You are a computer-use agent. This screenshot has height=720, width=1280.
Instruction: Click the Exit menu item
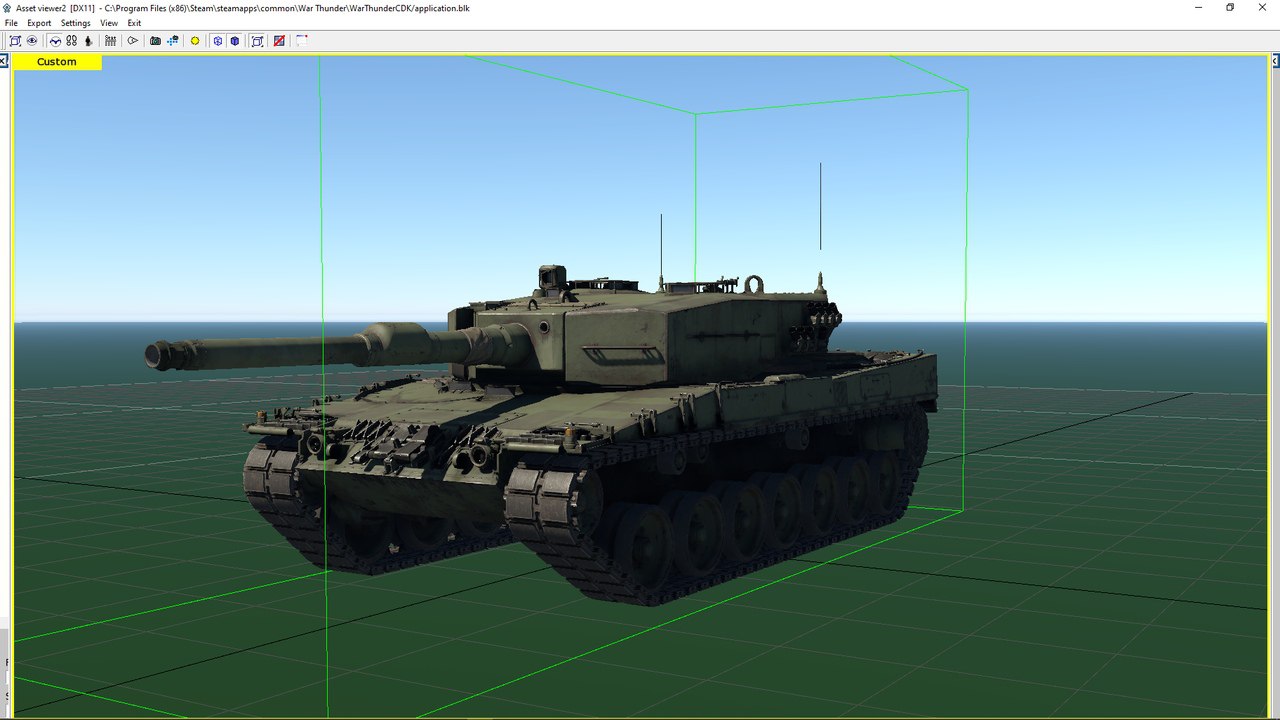[134, 23]
